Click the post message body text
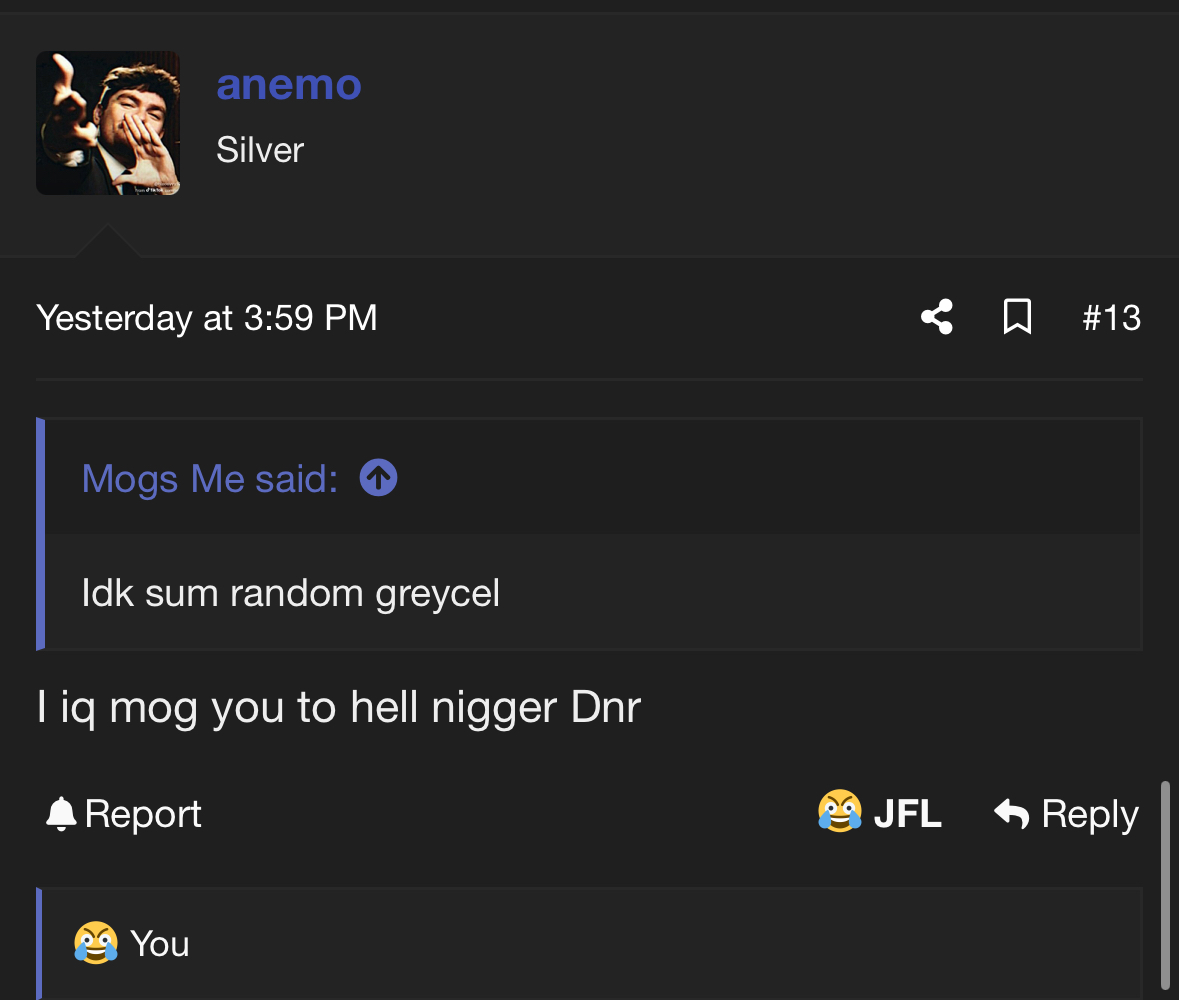The image size is (1179, 1000). tap(338, 708)
